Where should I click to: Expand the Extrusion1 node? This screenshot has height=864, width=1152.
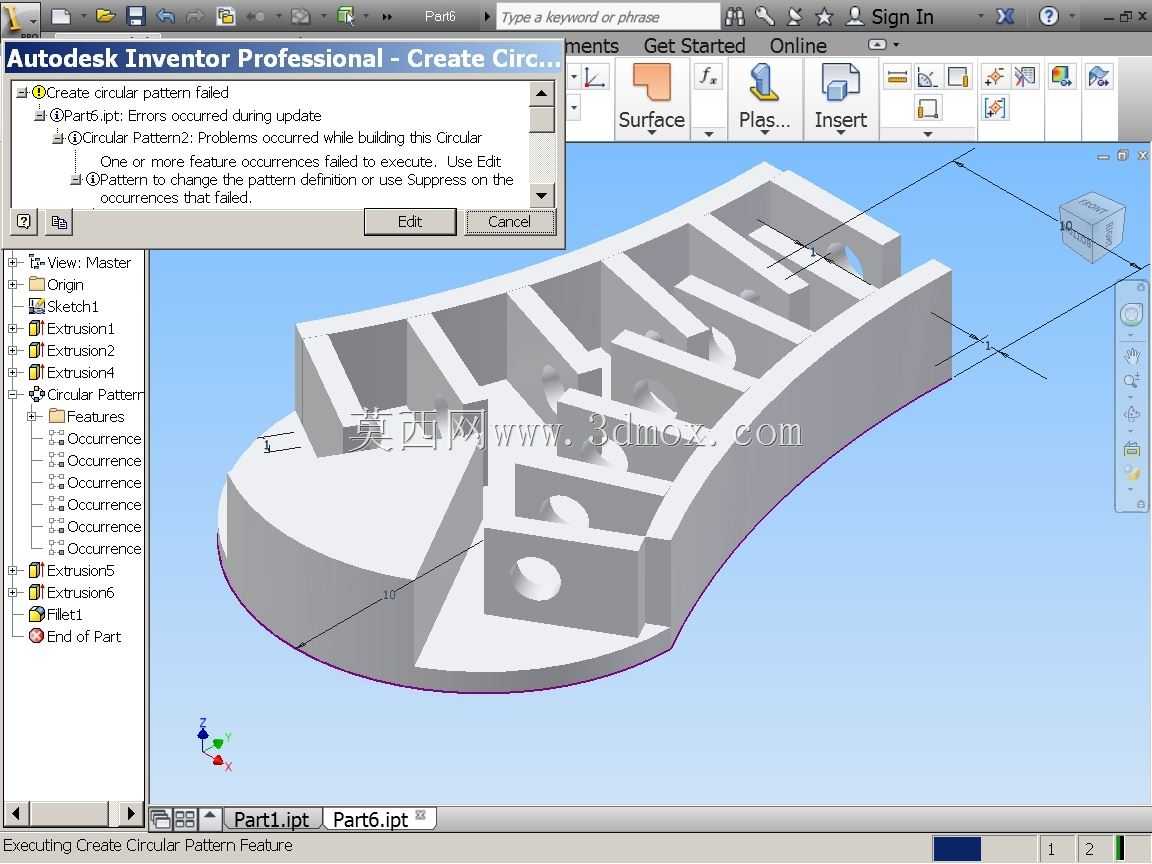tap(12, 328)
